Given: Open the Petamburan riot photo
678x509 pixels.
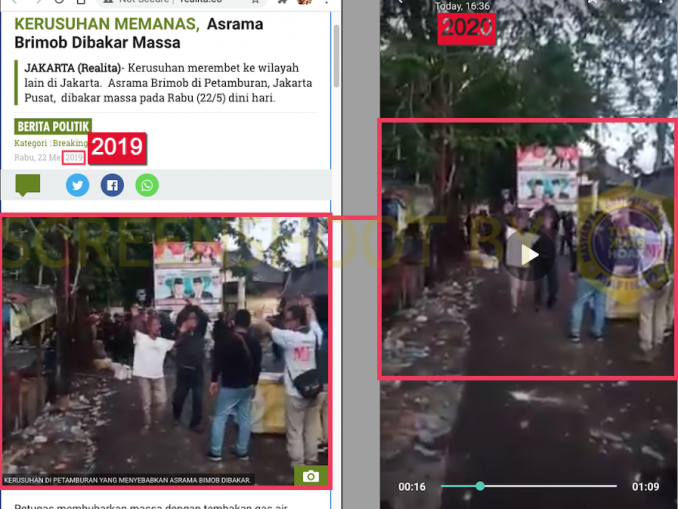Looking at the screenshot, I should point(166,350).
